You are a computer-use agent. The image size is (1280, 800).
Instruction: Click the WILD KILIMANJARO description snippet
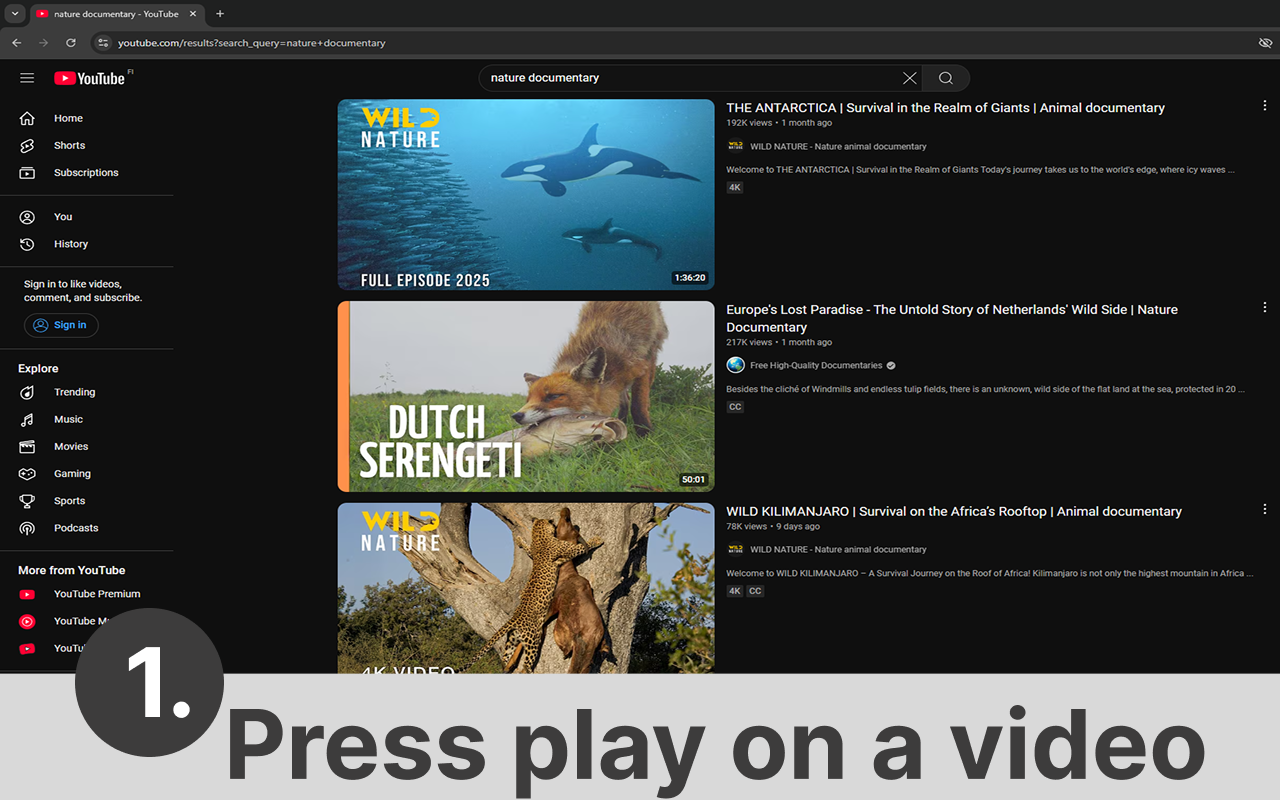click(989, 574)
